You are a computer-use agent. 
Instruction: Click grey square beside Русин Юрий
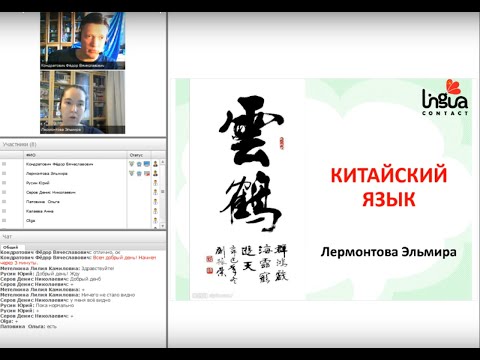pyautogui.click(x=4, y=183)
